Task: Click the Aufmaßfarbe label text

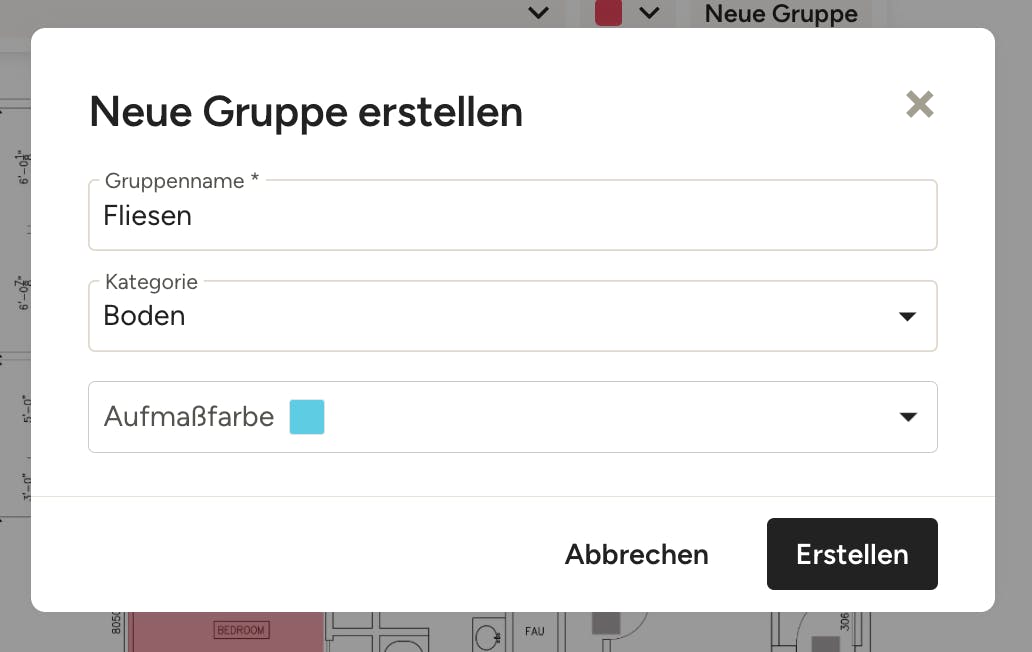Action: click(x=189, y=416)
